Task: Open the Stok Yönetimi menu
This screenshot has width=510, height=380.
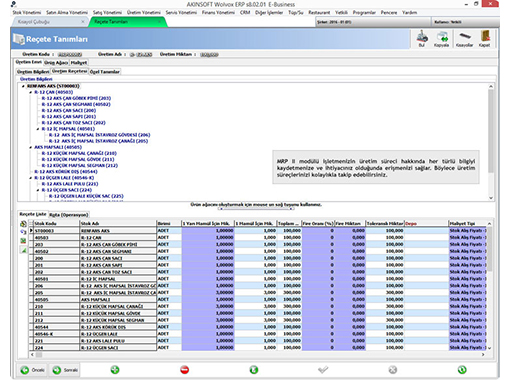Action: point(27,13)
